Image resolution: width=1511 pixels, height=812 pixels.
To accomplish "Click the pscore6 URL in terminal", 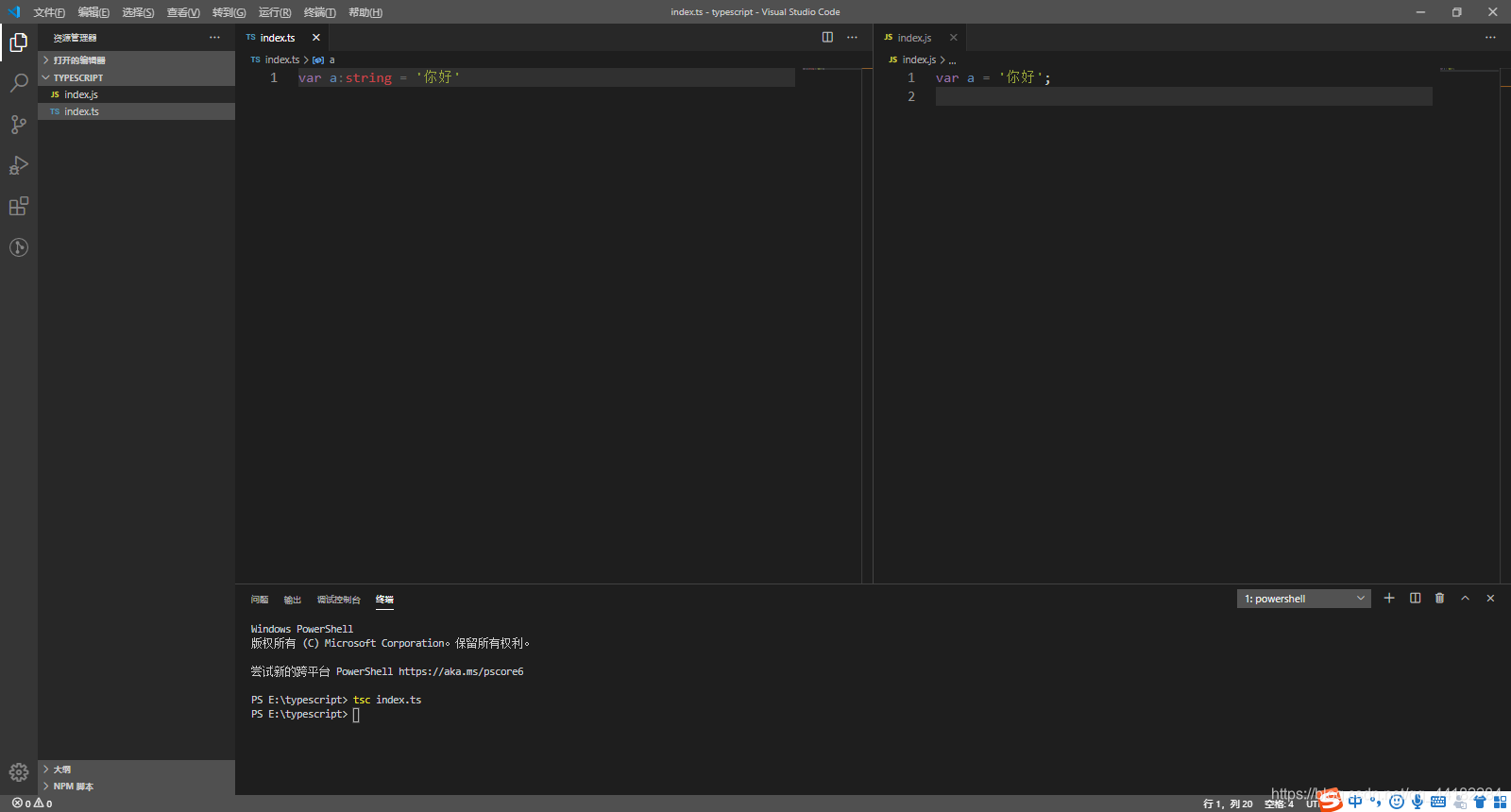I will click(x=461, y=672).
